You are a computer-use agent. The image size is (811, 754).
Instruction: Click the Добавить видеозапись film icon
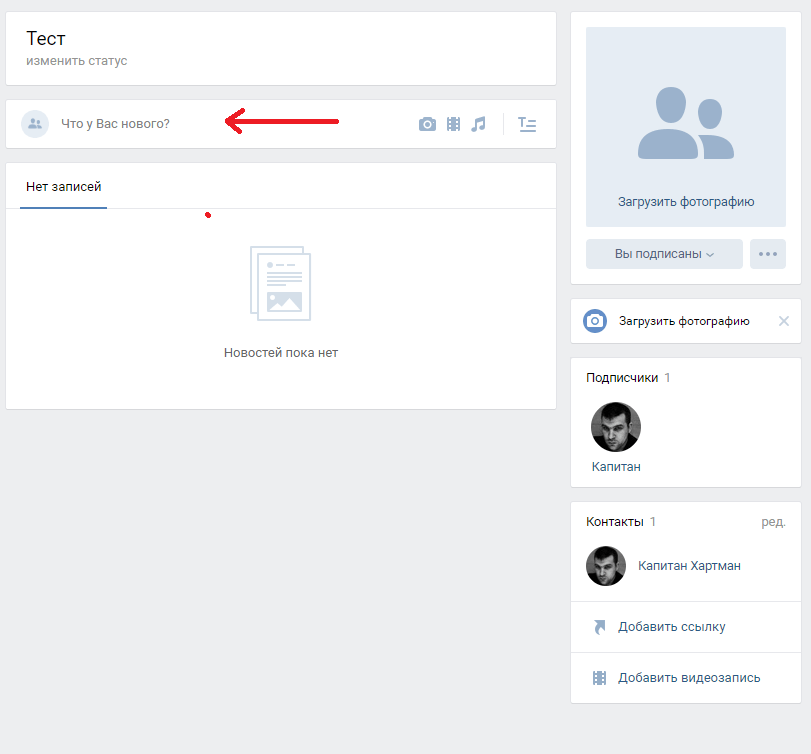click(599, 678)
